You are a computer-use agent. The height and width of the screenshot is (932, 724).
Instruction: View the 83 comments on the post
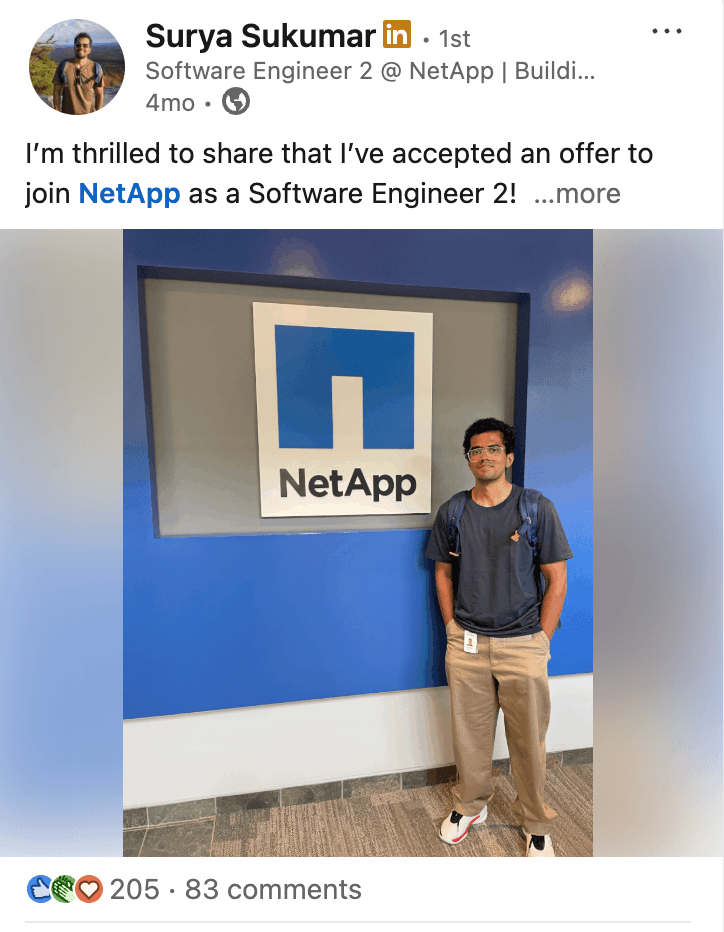(273, 890)
